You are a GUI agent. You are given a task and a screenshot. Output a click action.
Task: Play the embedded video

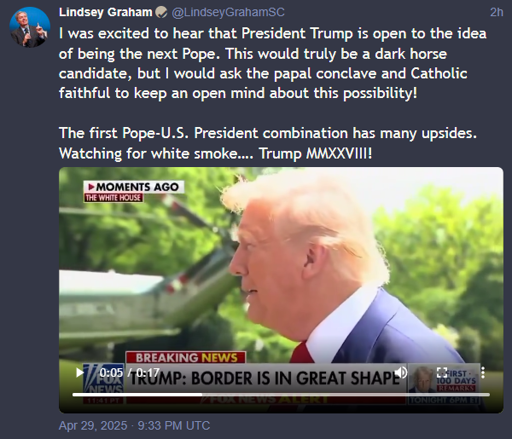coord(80,373)
